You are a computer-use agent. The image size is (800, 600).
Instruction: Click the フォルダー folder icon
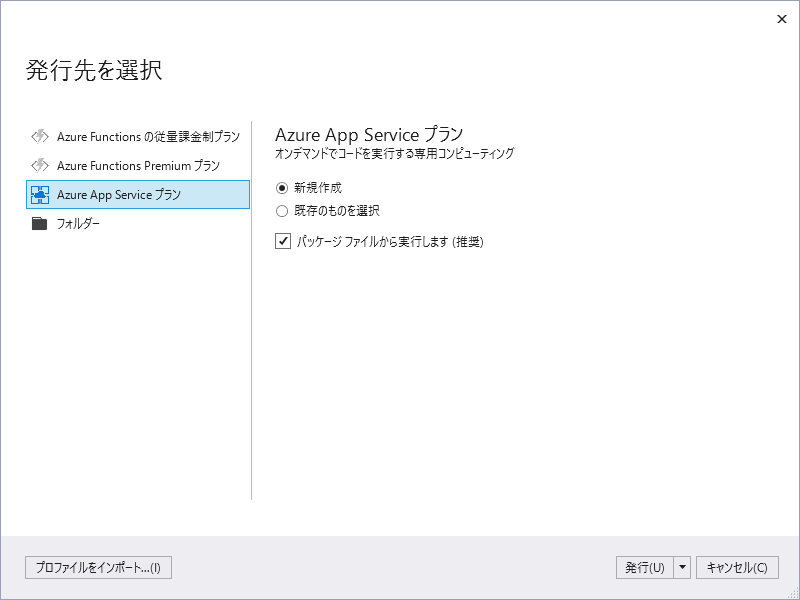39,223
